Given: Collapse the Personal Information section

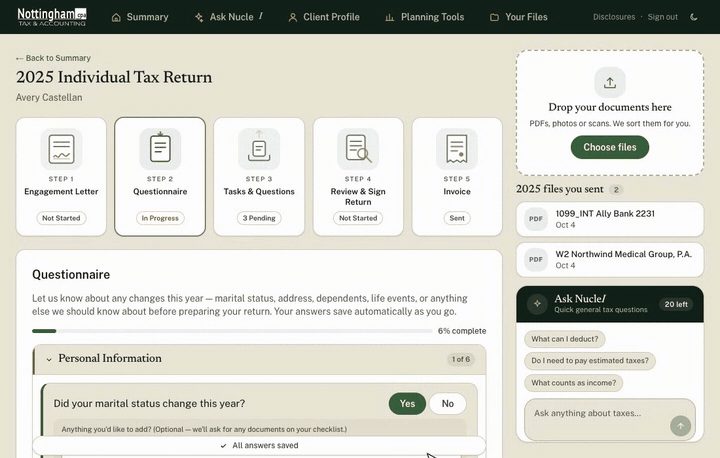Looking at the screenshot, I should (259, 359).
